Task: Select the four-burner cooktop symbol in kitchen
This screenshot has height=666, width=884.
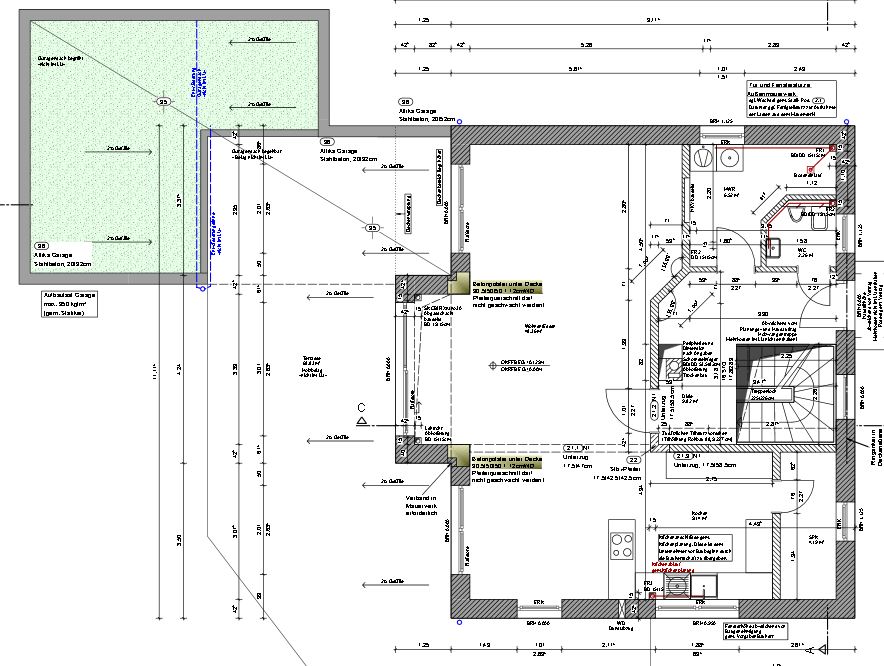Action: point(621,545)
